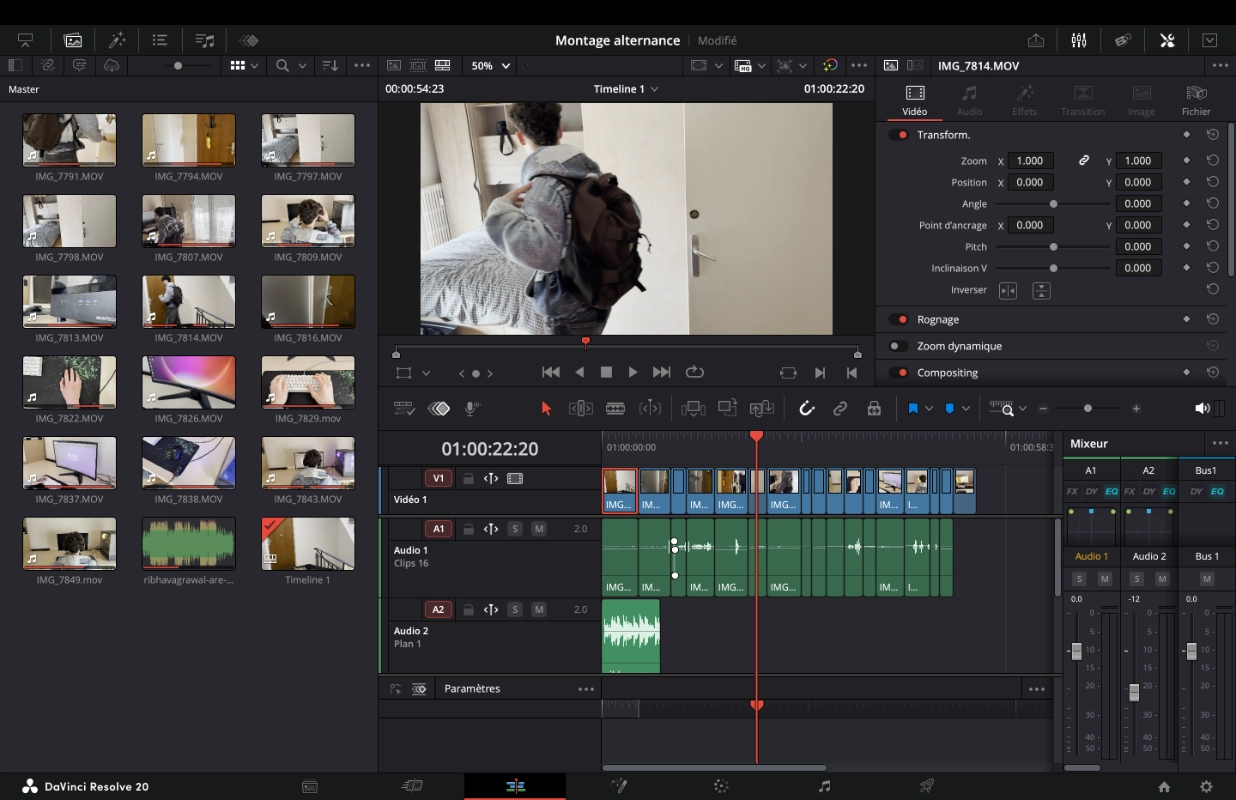Image resolution: width=1236 pixels, height=800 pixels.
Task: Toggle the Compositing section switch
Action: pos(899,373)
